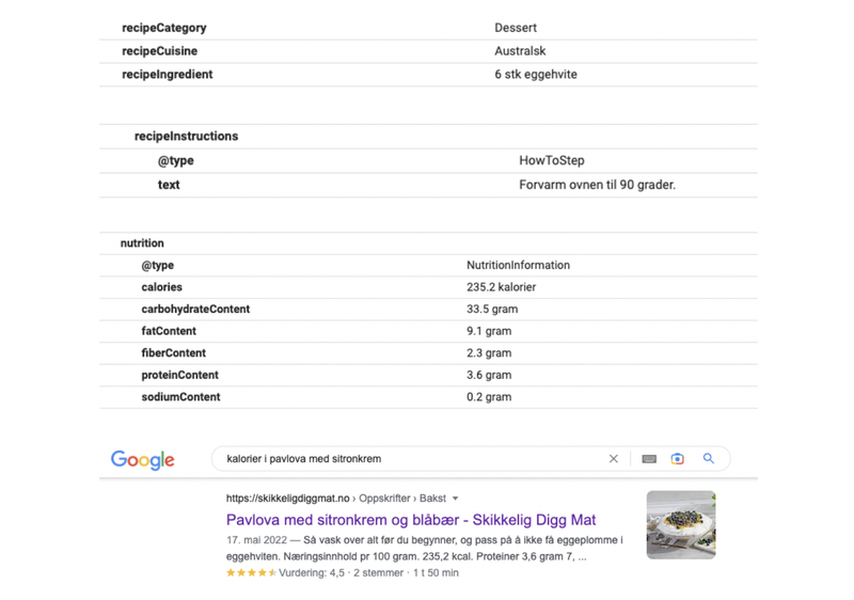Click the magnifying glass search icon
854x600 pixels.
pyautogui.click(x=709, y=459)
